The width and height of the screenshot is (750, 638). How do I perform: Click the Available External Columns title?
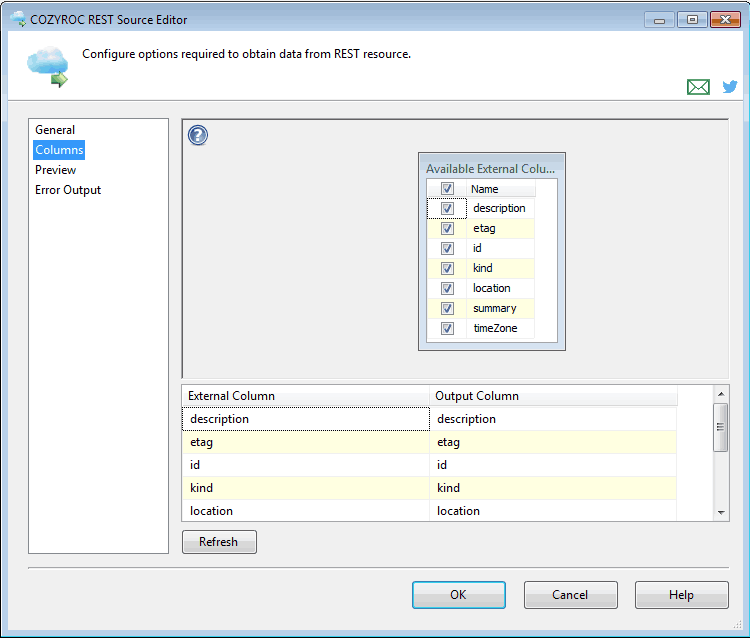[490, 169]
